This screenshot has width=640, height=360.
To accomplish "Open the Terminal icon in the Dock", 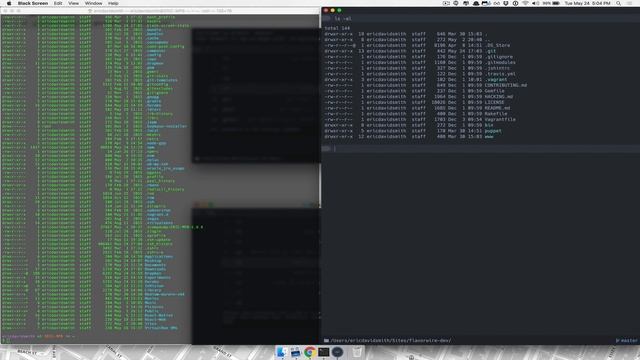I will (x=323, y=352).
